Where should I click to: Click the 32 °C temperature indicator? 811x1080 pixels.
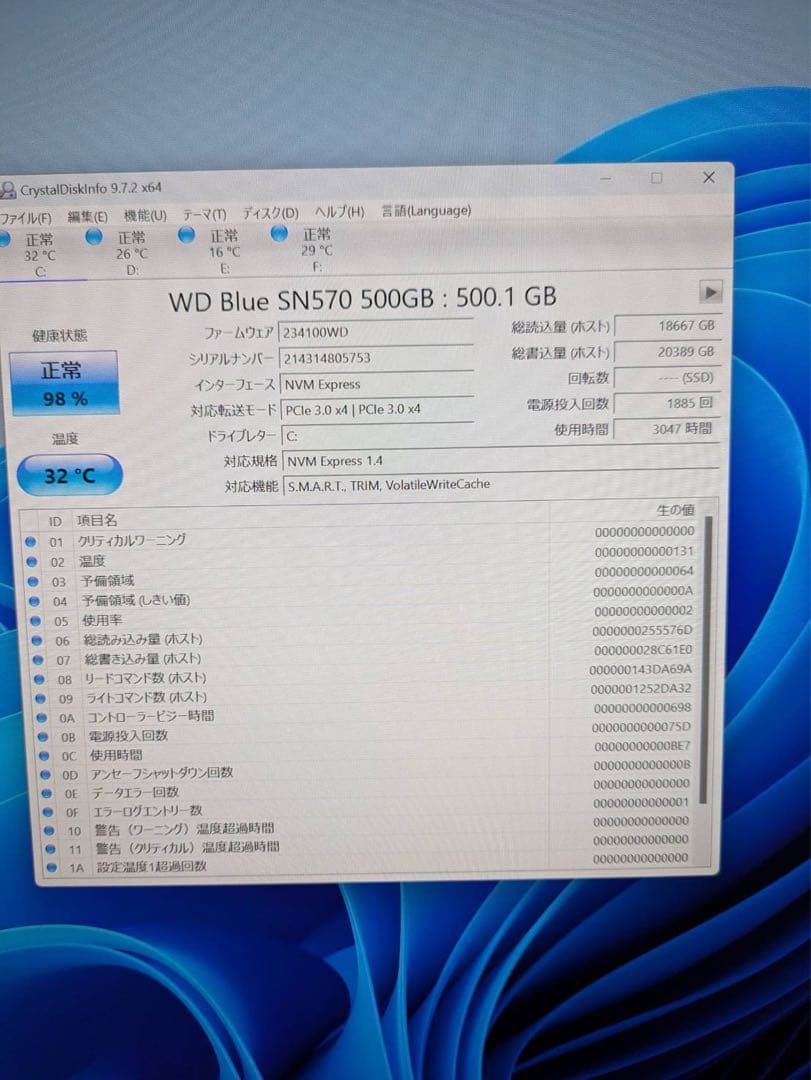point(70,475)
